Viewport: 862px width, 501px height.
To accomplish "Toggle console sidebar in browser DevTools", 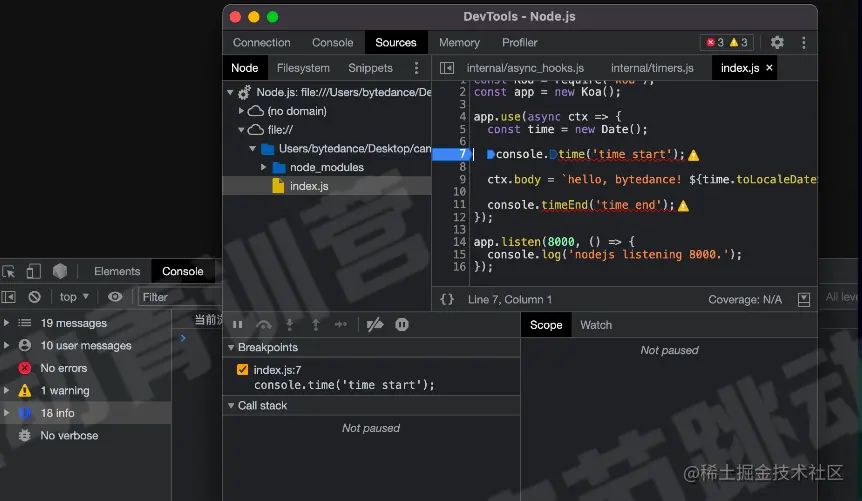I will point(9,297).
